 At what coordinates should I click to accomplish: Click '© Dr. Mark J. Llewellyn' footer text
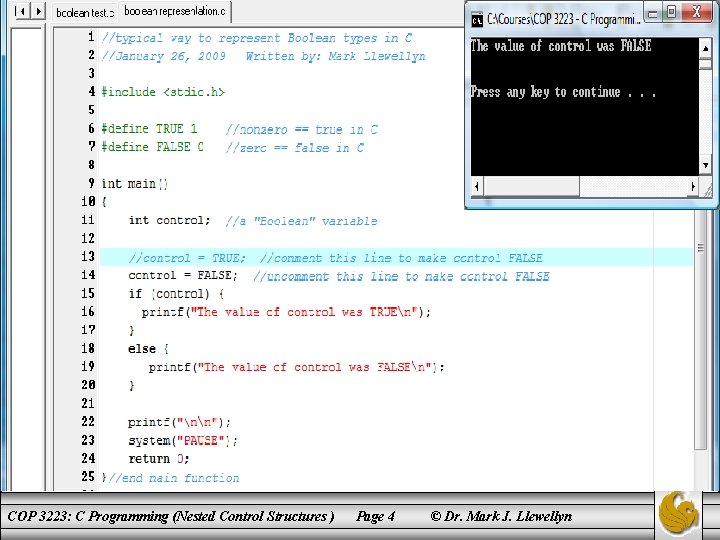[x=501, y=516]
